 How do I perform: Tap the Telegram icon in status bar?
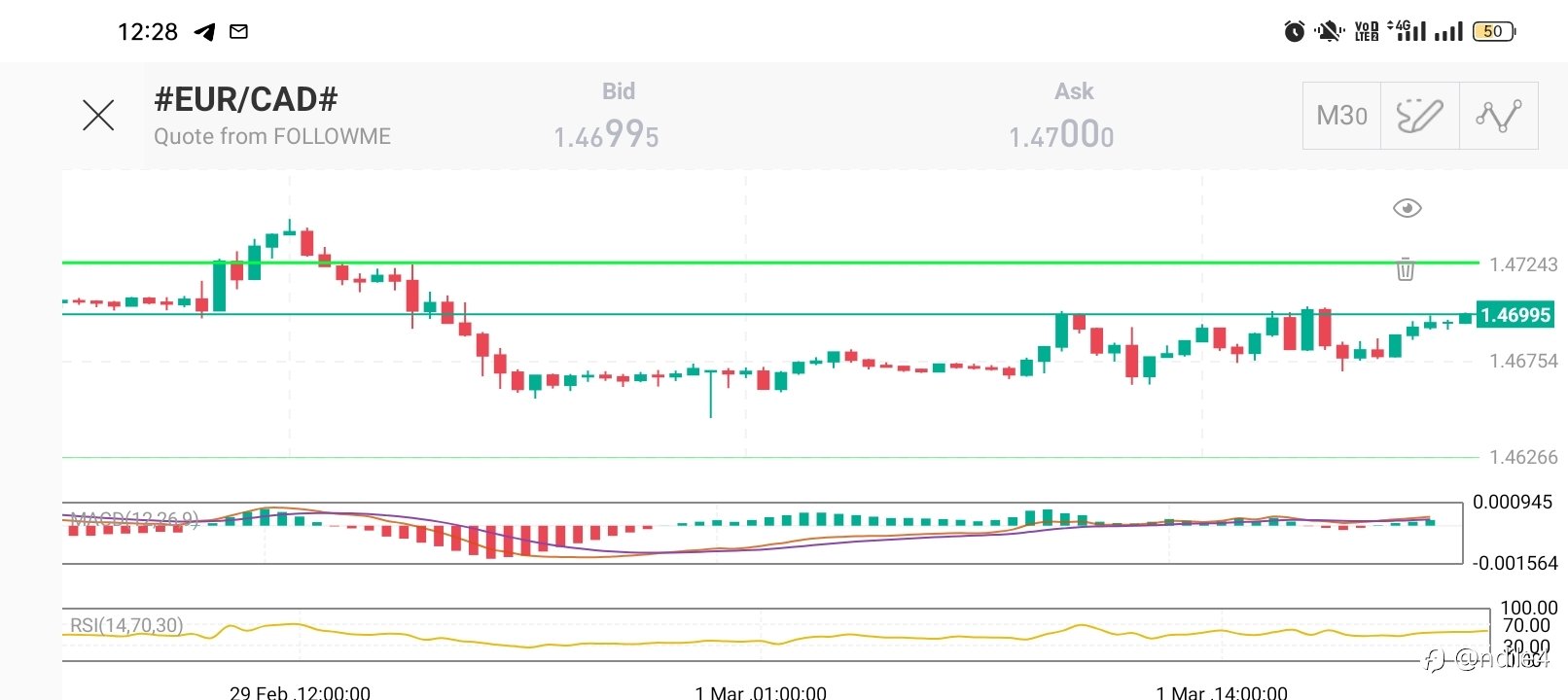point(204,32)
